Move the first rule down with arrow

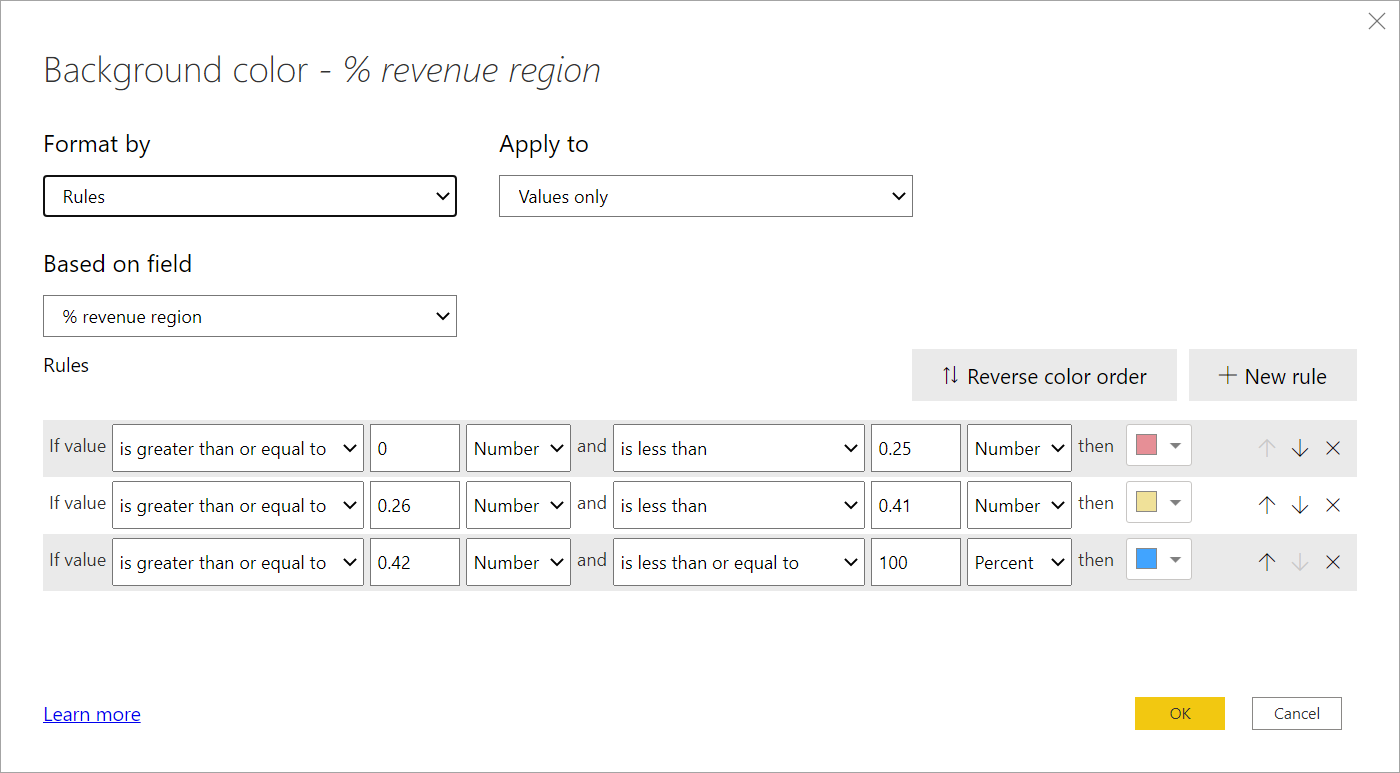pos(1300,448)
